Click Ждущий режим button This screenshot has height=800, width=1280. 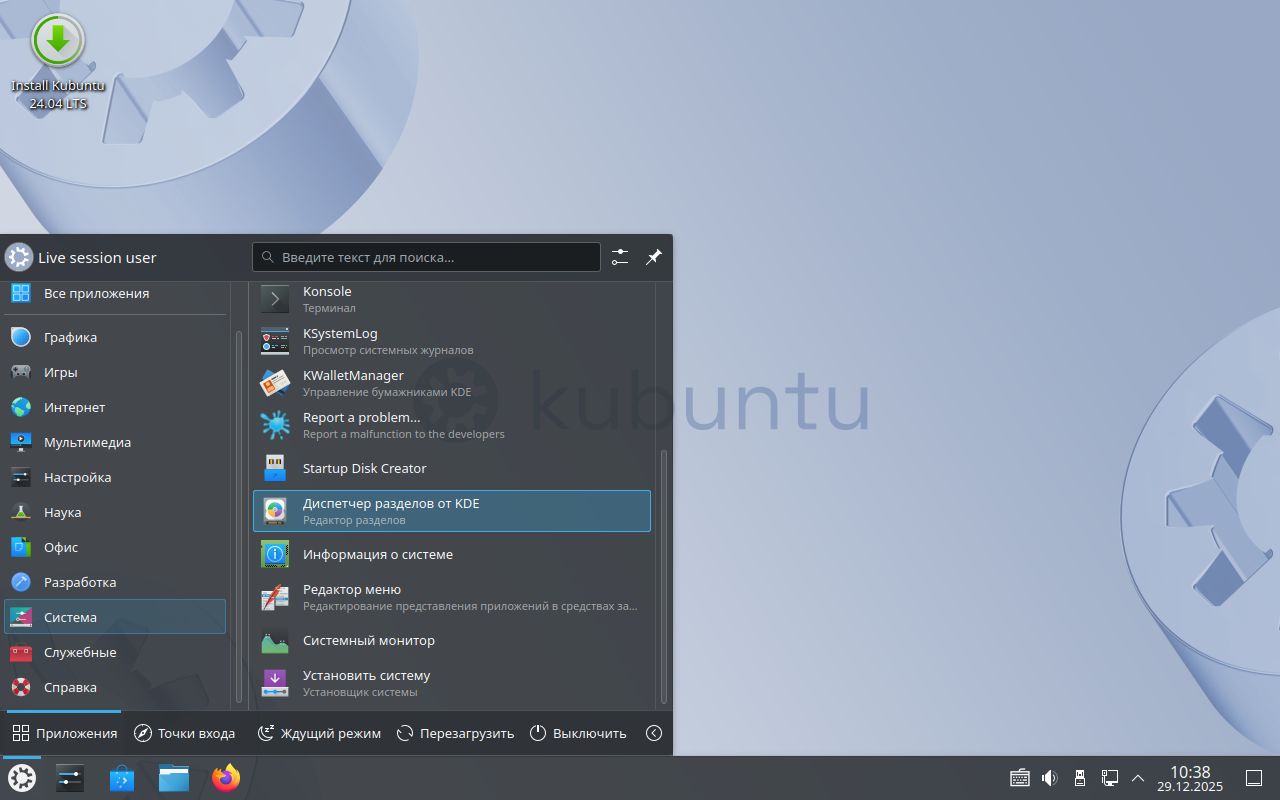coord(319,733)
